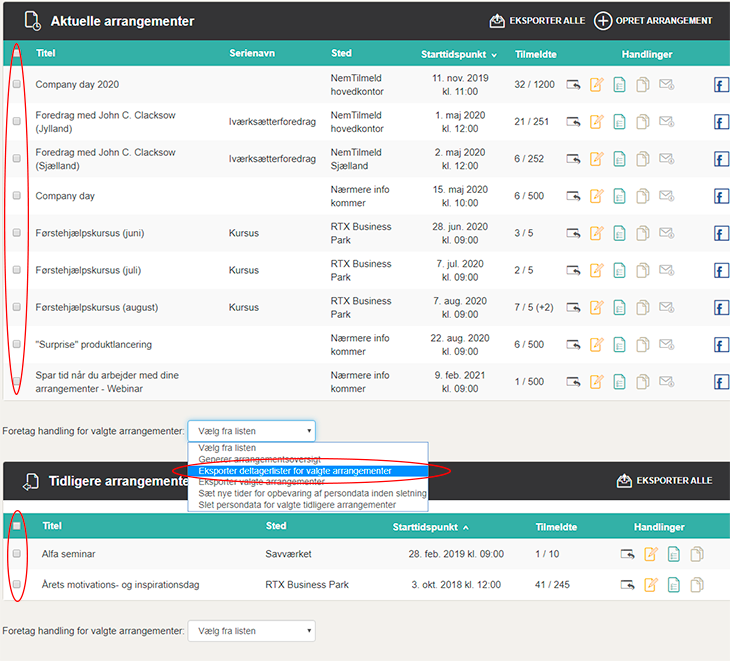Check Førstehjælpskursus (juli) row

click(17, 270)
